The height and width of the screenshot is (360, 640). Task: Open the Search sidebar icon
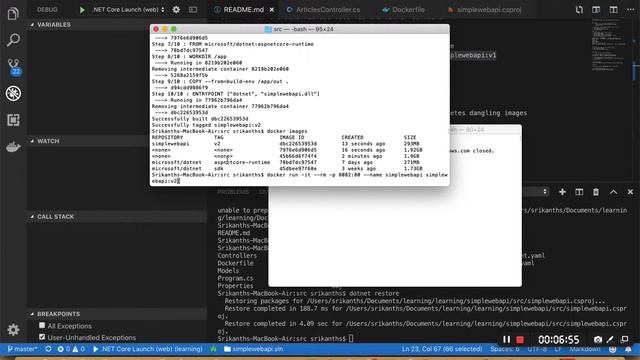coord(13,40)
